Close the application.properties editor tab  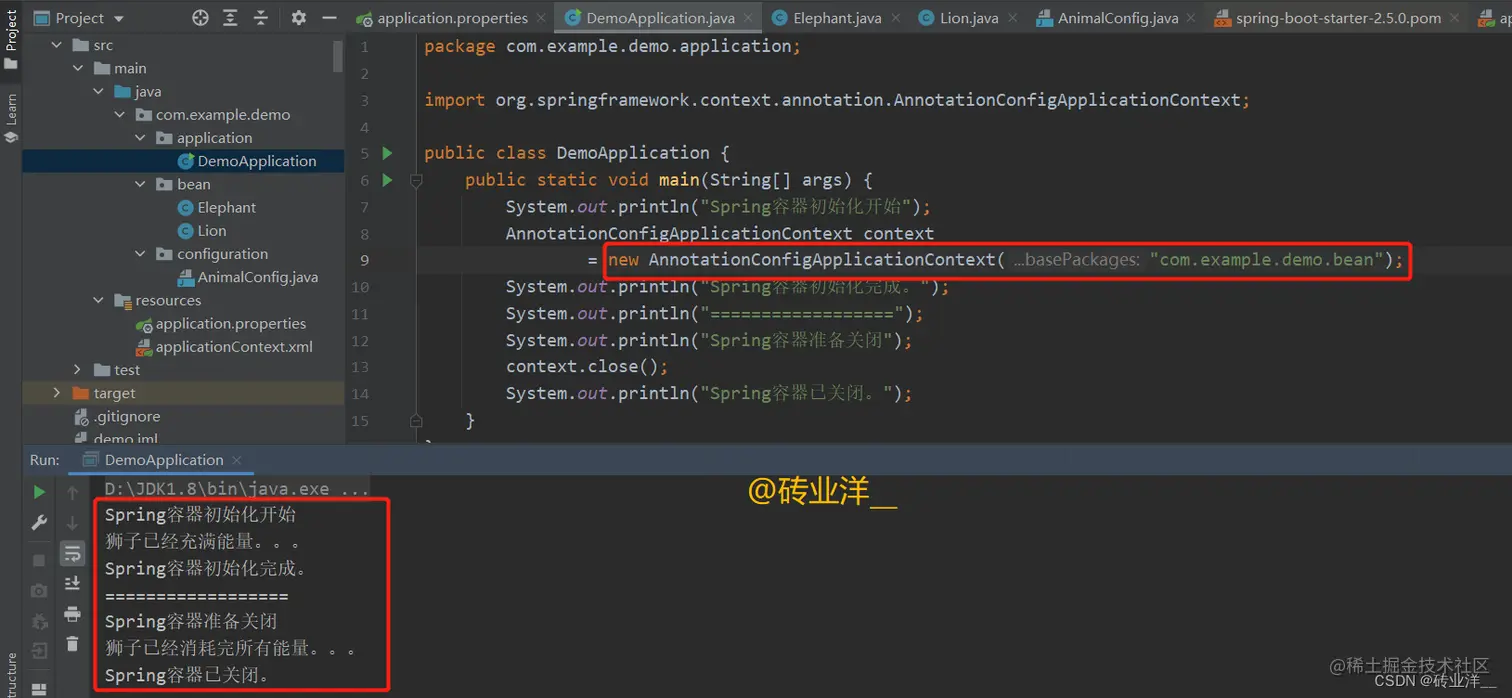[541, 18]
